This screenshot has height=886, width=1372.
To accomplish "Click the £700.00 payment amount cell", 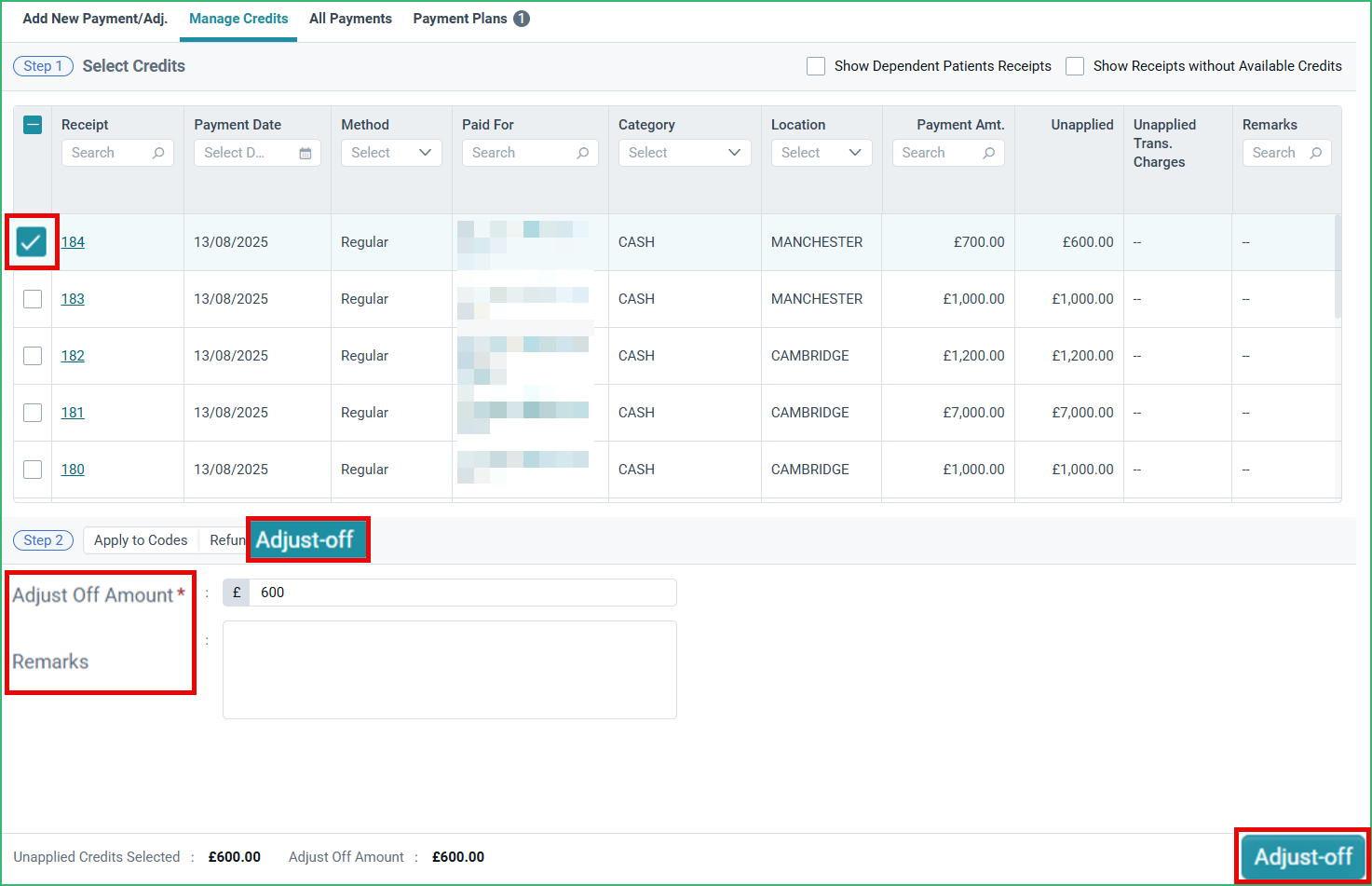I will [979, 242].
